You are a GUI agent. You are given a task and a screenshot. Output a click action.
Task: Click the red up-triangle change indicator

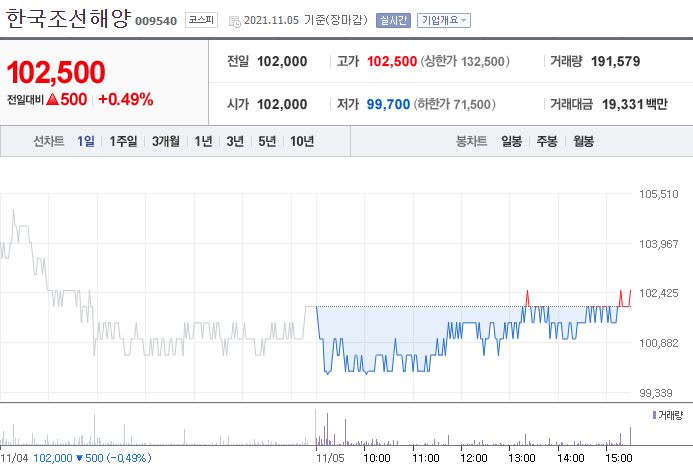[52, 99]
